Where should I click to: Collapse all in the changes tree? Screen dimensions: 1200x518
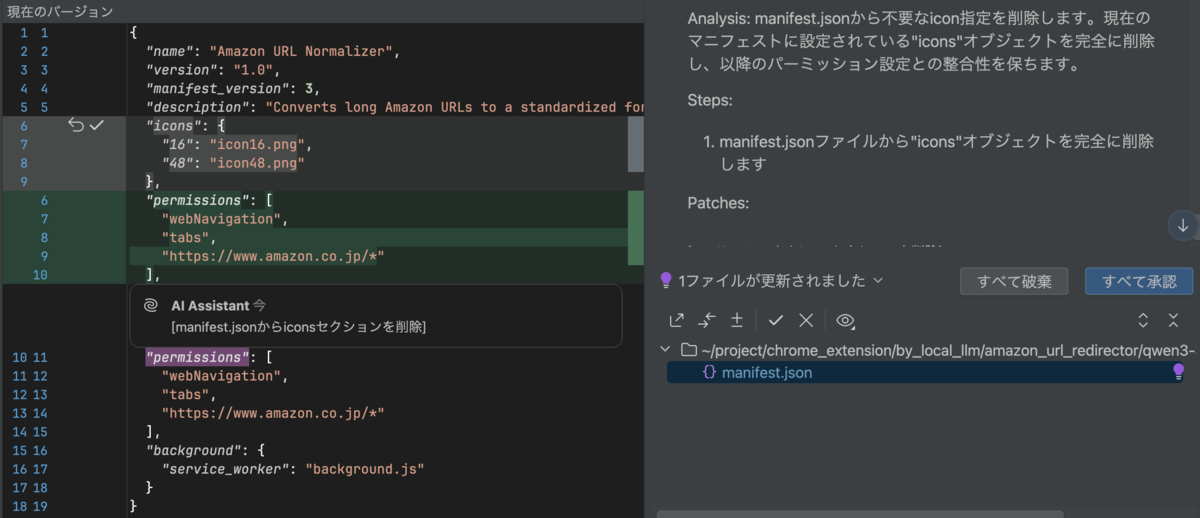1174,320
